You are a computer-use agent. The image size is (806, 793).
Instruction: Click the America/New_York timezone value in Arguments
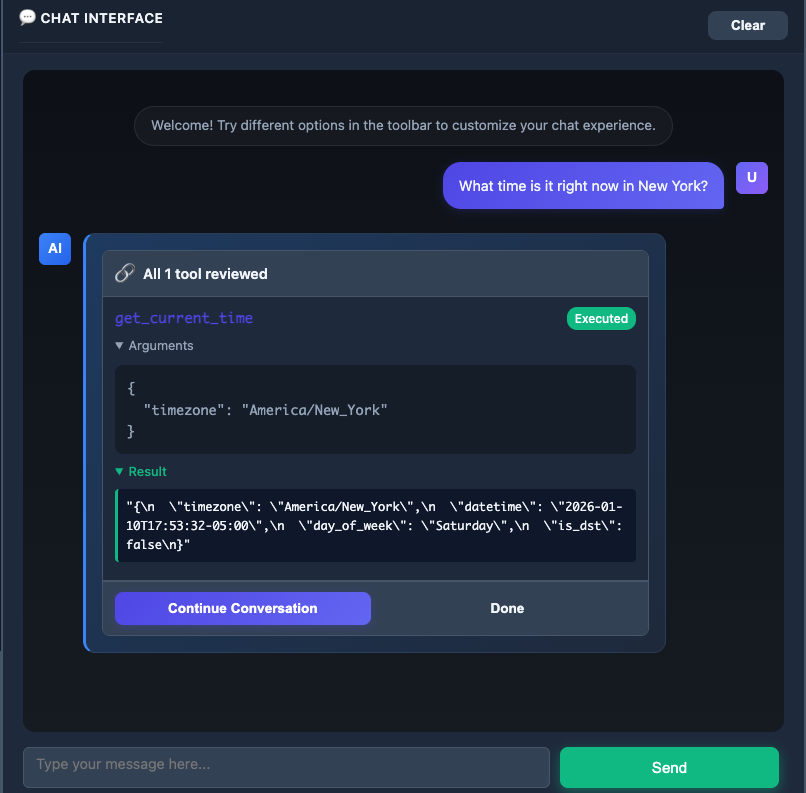point(314,410)
